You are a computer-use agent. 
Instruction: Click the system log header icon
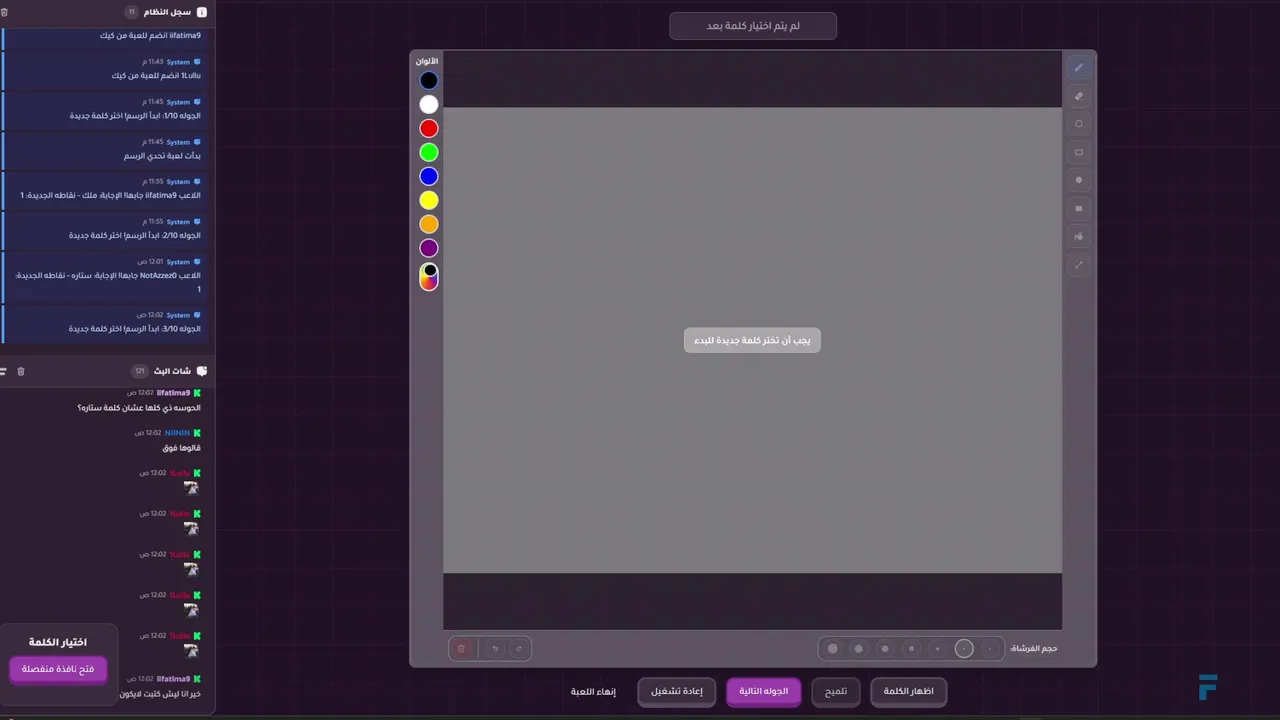(202, 12)
